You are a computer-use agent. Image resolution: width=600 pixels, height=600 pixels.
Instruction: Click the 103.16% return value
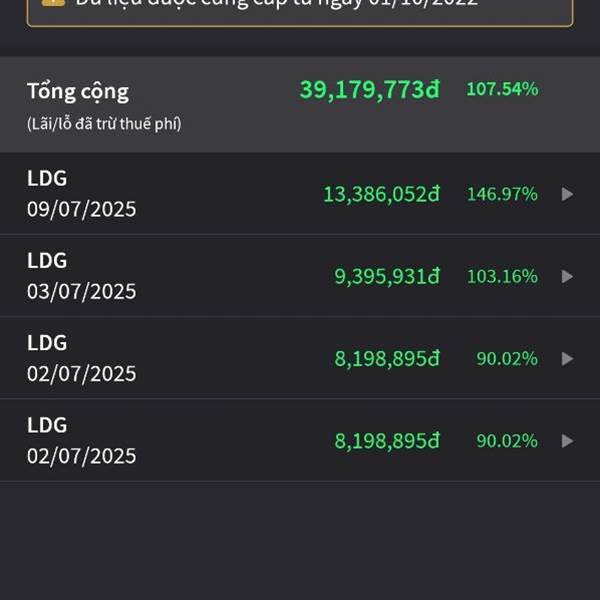(x=502, y=276)
